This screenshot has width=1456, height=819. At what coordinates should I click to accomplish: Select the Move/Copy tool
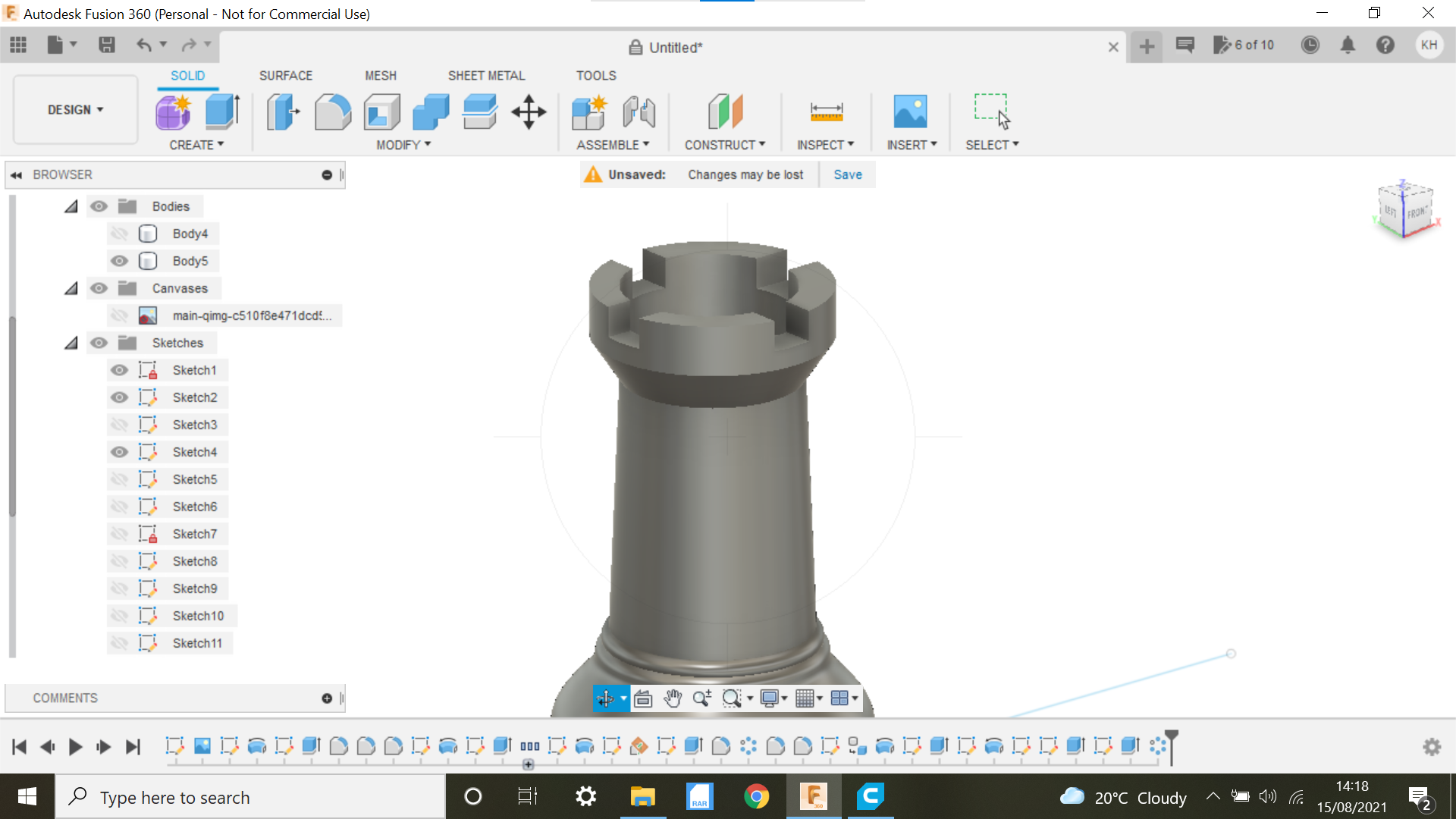coord(529,112)
